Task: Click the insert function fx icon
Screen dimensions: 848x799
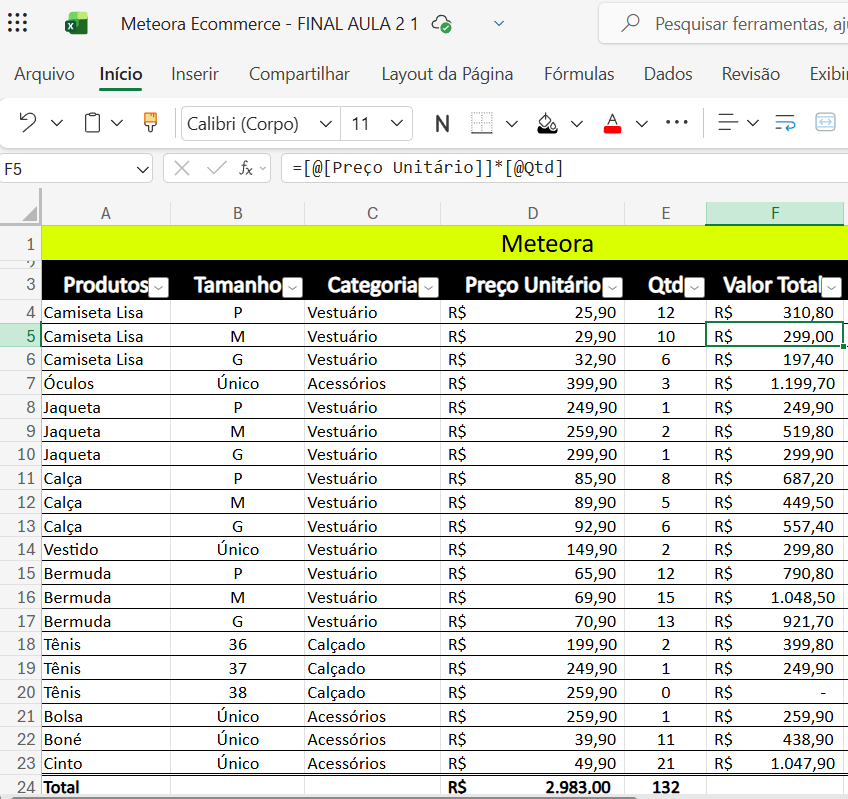Action: pyautogui.click(x=246, y=169)
